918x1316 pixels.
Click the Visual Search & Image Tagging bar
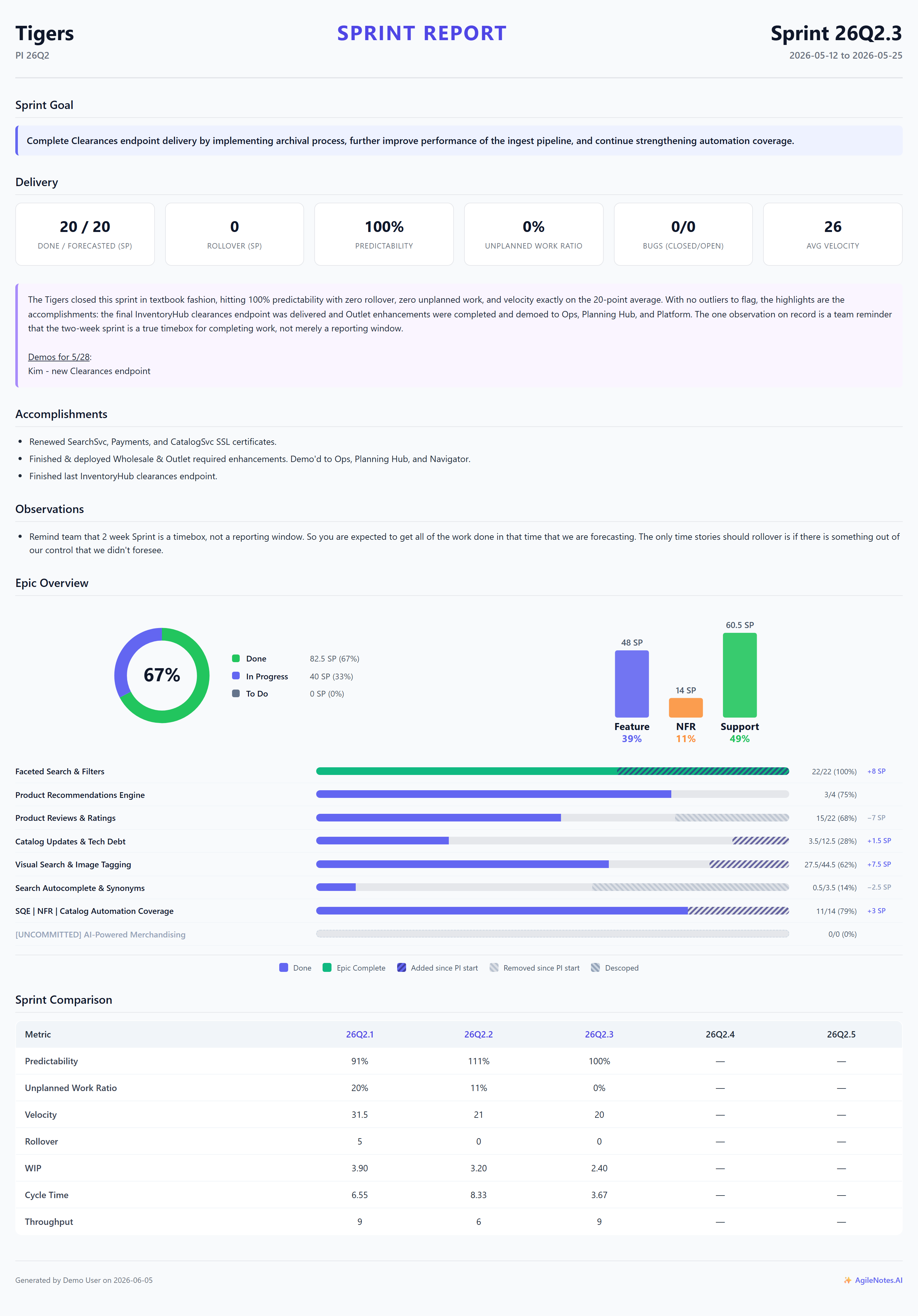(x=552, y=864)
